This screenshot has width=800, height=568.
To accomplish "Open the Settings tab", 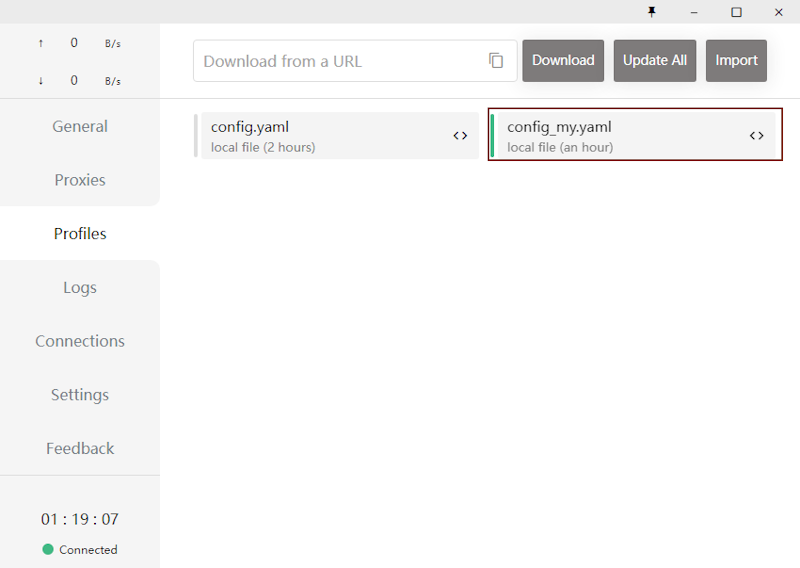I will pos(80,395).
